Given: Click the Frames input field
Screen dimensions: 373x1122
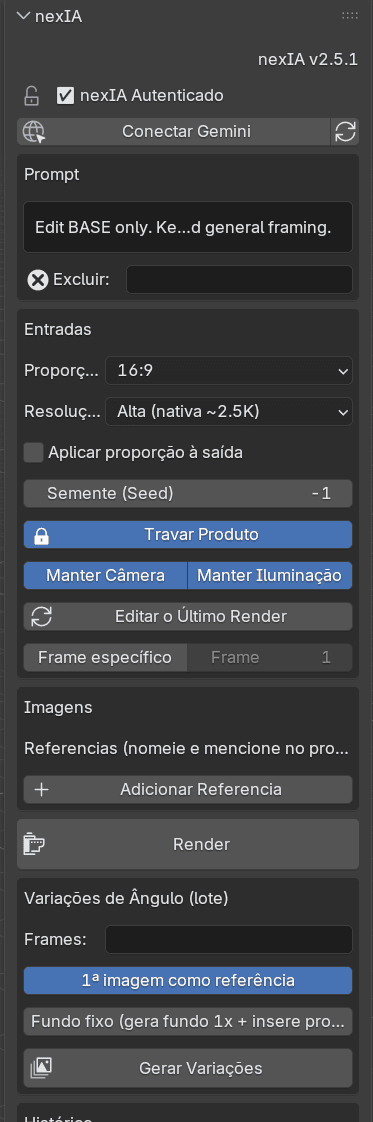Looking at the screenshot, I should tap(229, 940).
